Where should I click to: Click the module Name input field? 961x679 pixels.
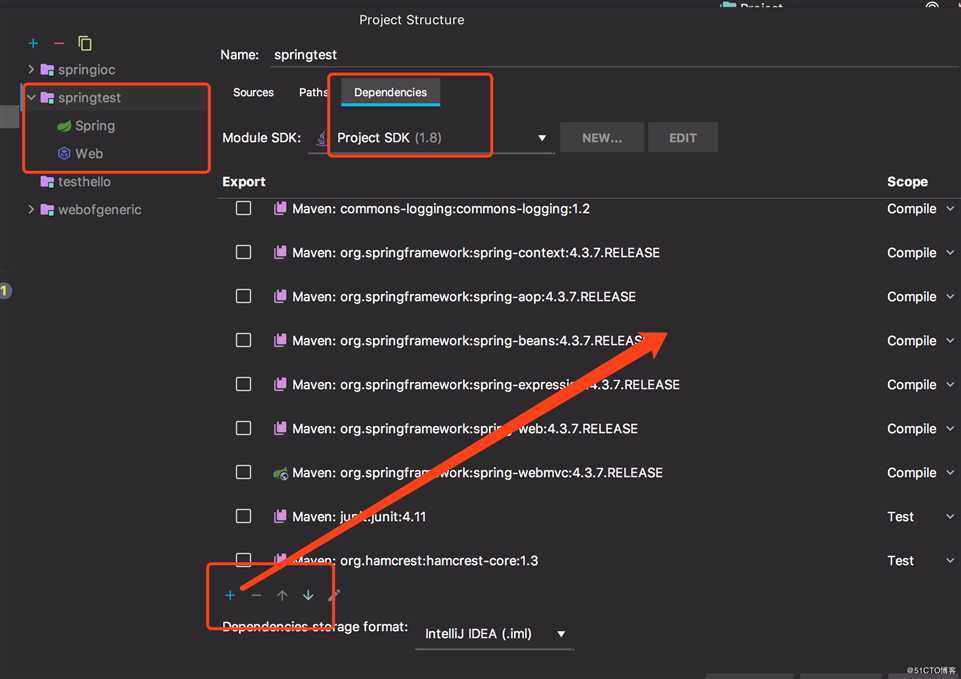pos(615,55)
